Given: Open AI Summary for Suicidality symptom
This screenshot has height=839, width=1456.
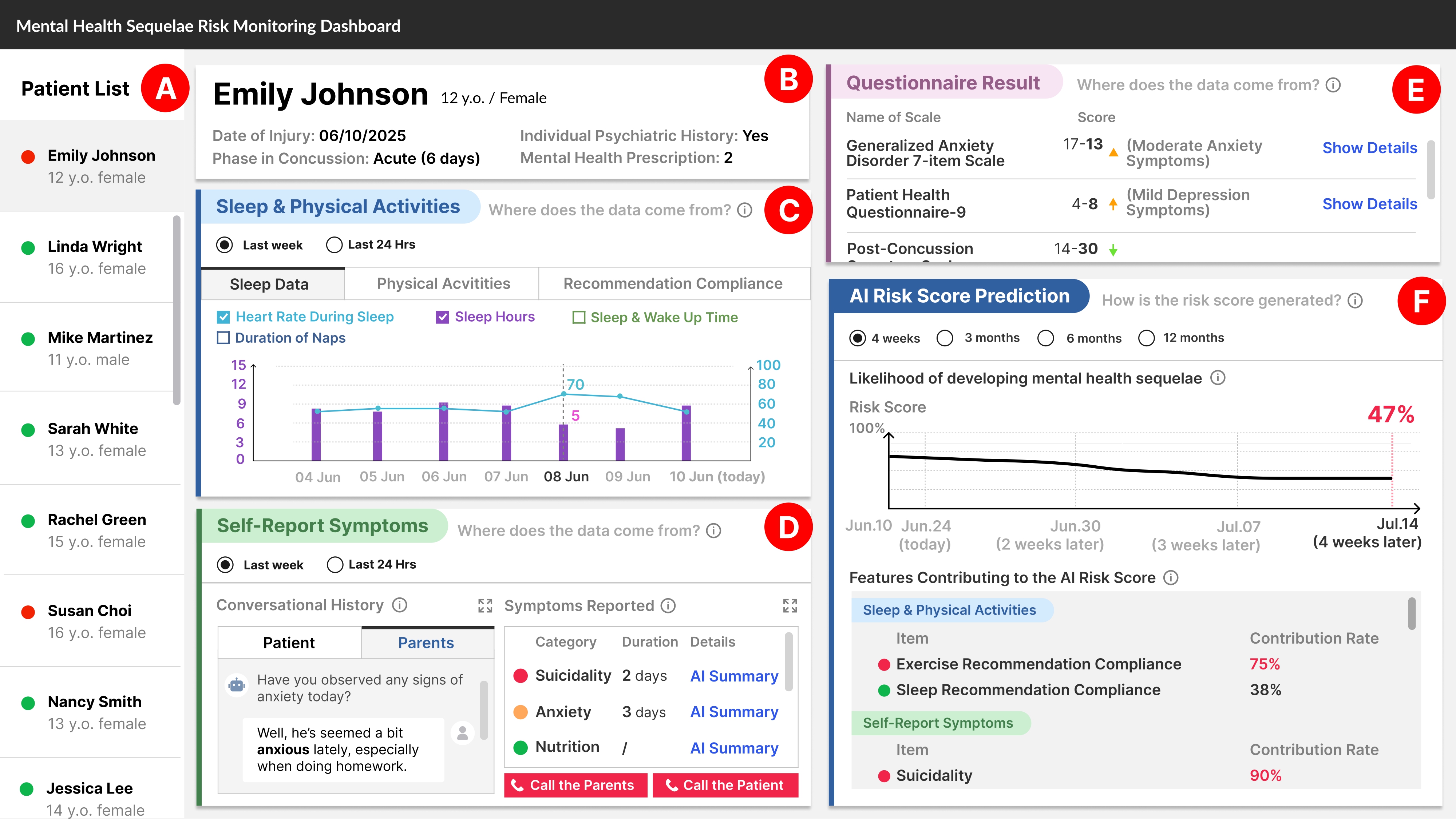Looking at the screenshot, I should [x=734, y=676].
